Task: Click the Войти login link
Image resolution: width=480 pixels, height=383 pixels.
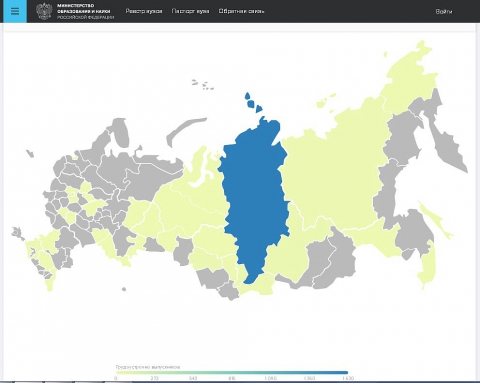Action: 444,12
